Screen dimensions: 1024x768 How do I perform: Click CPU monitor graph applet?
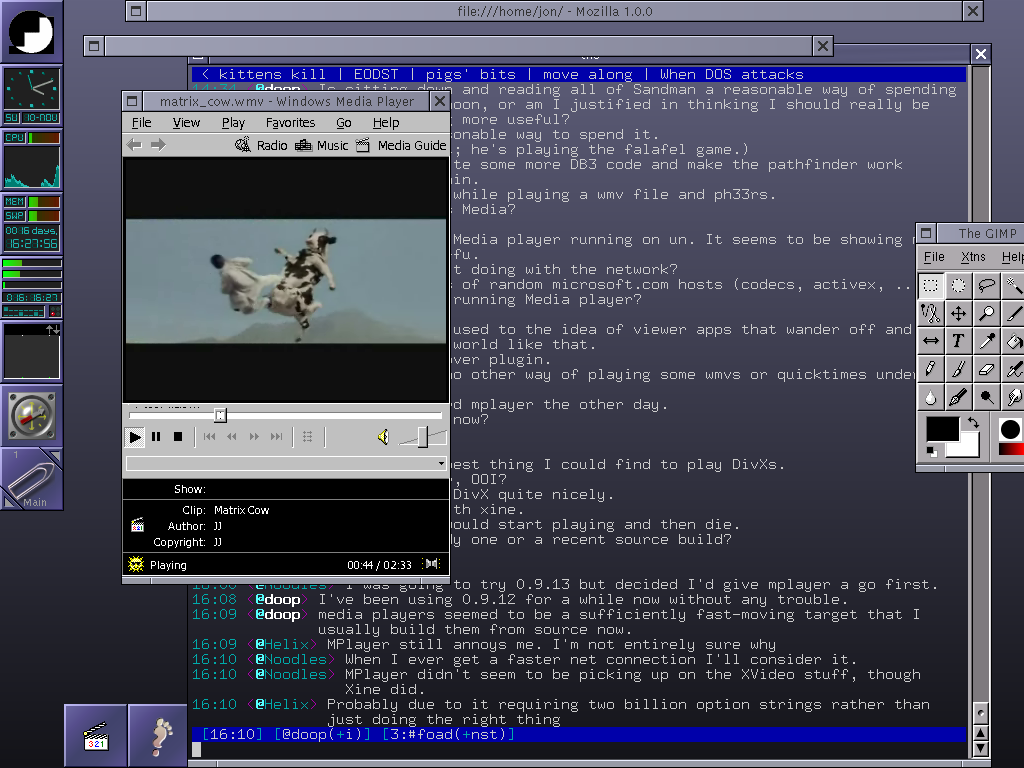pos(31,167)
